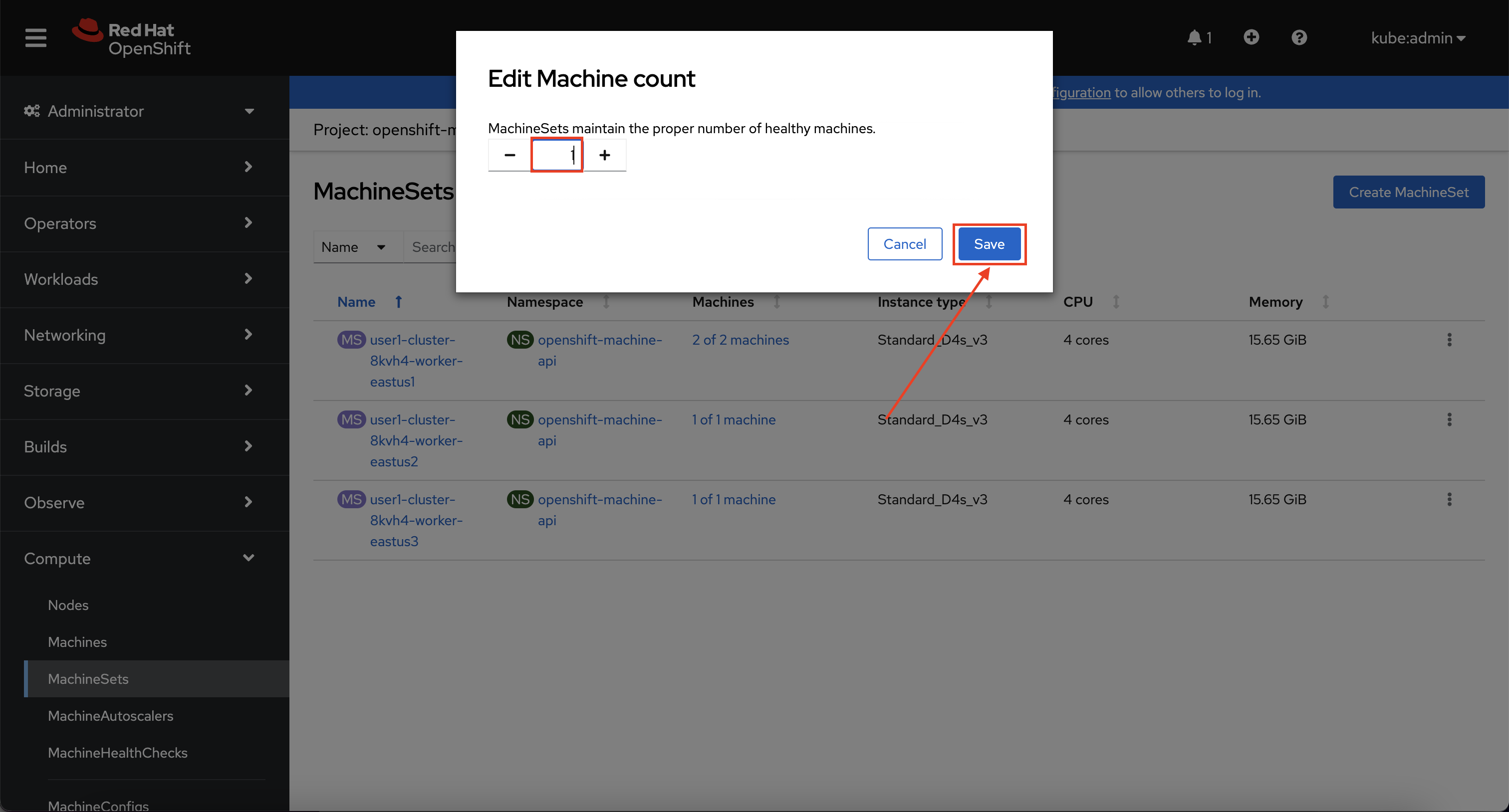Open kebab menu for worker-eastus1 MachineSet
The width and height of the screenshot is (1509, 812).
1450,340
